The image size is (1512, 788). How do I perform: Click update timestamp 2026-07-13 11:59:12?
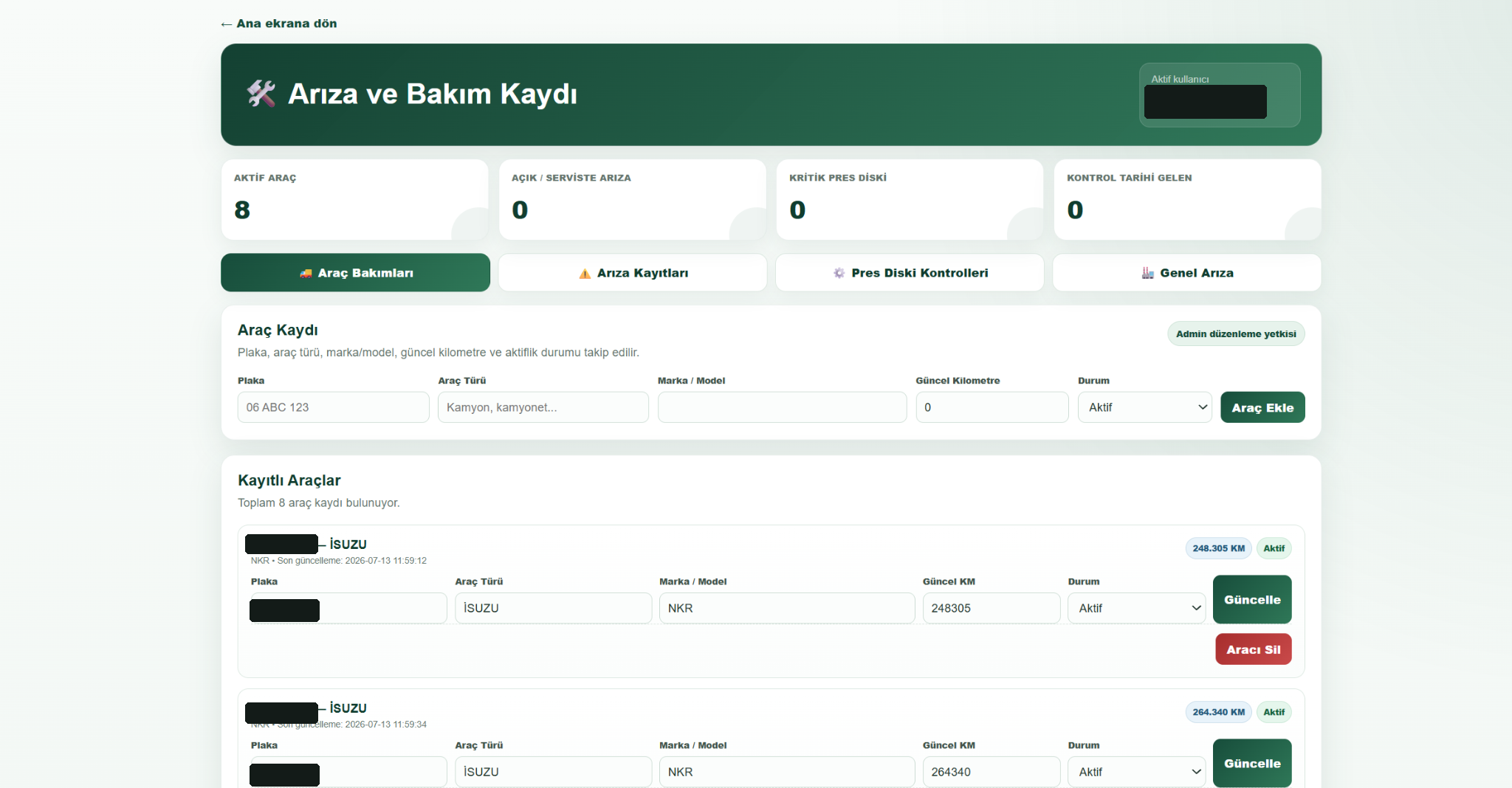pyautogui.click(x=385, y=561)
